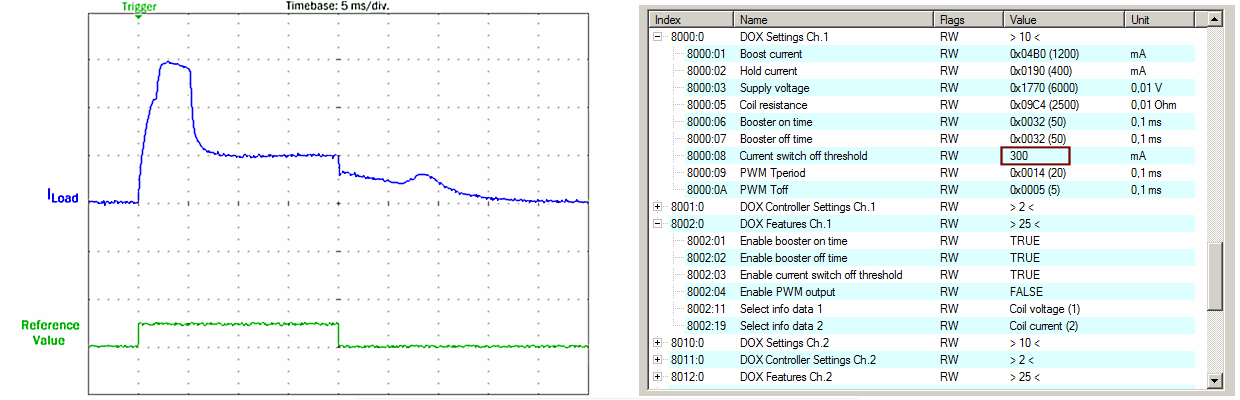Screen dimensions: 1240x400
Task: Collapse the 8000:0 DOX Settings Ch.1 node
Action: tap(658, 37)
